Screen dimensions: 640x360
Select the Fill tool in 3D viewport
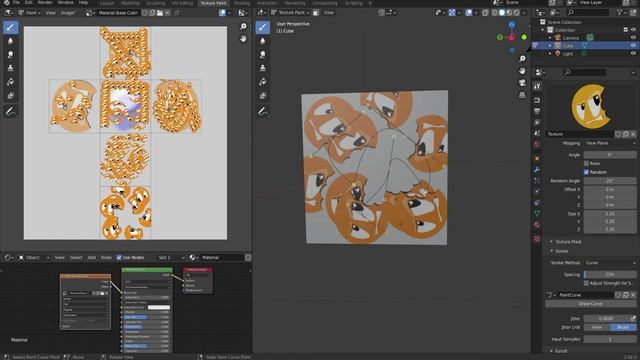pos(263,82)
